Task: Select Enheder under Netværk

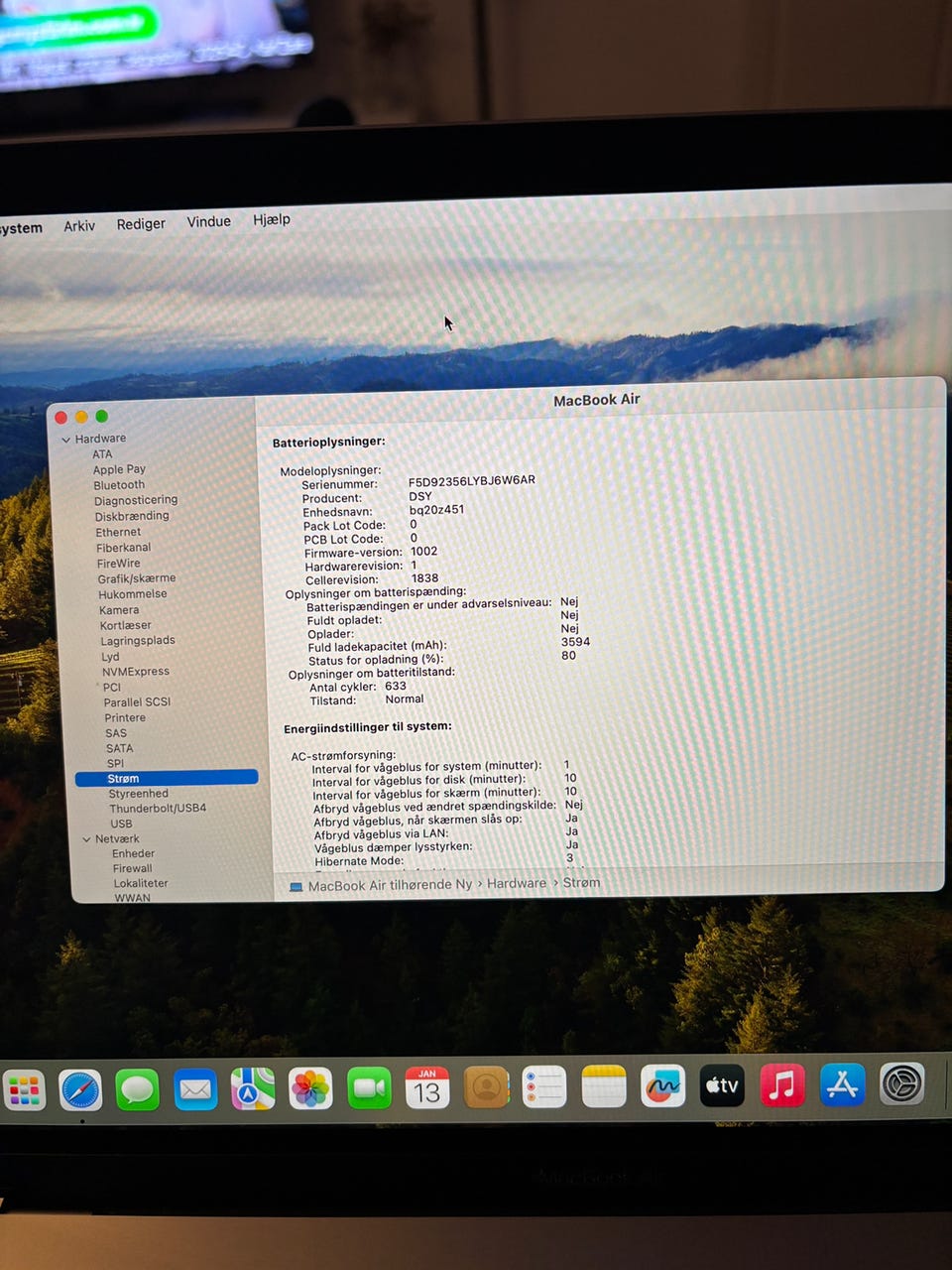Action: (134, 853)
